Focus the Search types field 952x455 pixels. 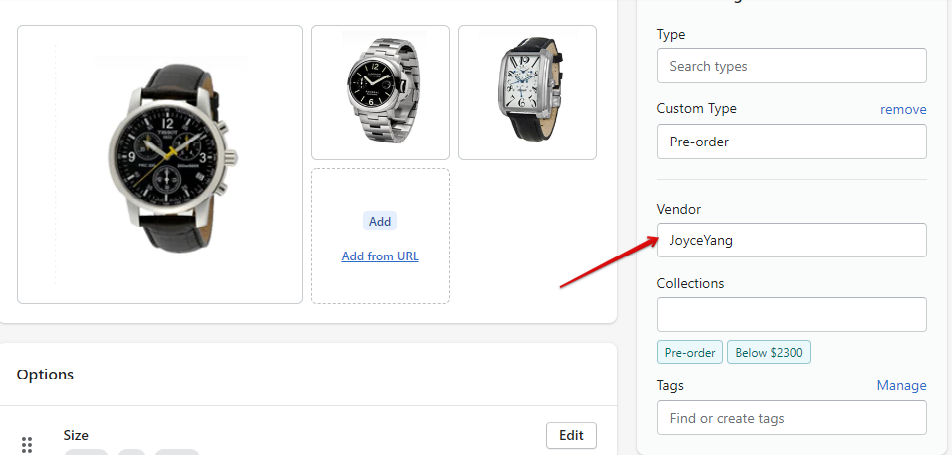click(x=791, y=66)
